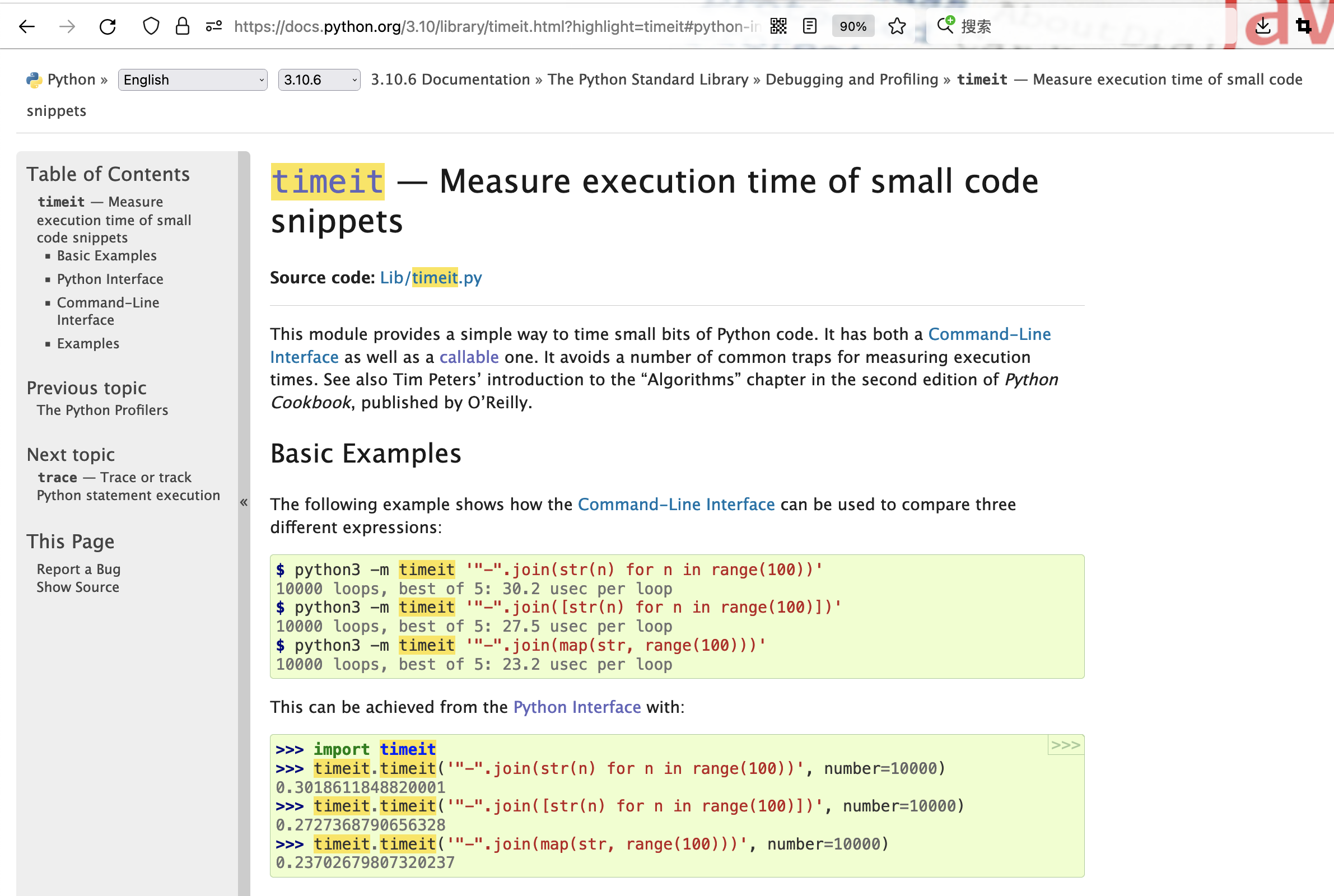Click 'Show Source' link in This Page section
Screen dimensions: 1334x896
pyautogui.click(x=77, y=587)
